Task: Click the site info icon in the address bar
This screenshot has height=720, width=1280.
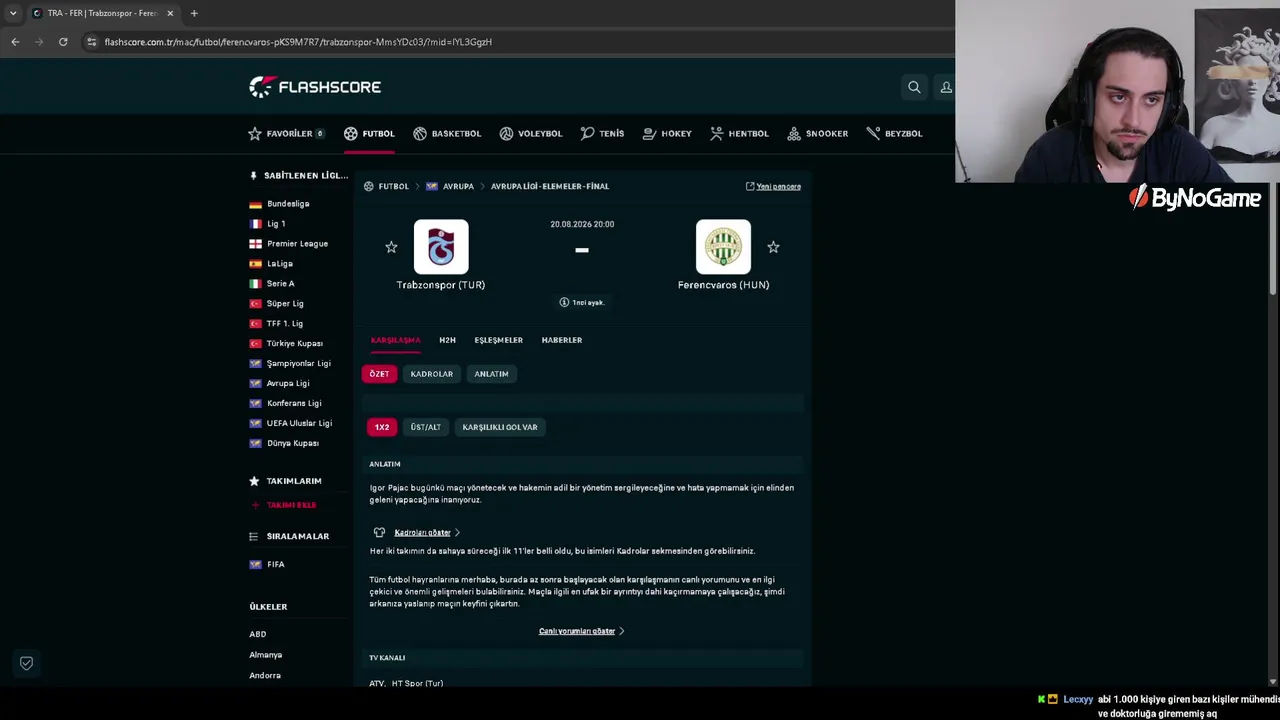Action: coord(91,42)
